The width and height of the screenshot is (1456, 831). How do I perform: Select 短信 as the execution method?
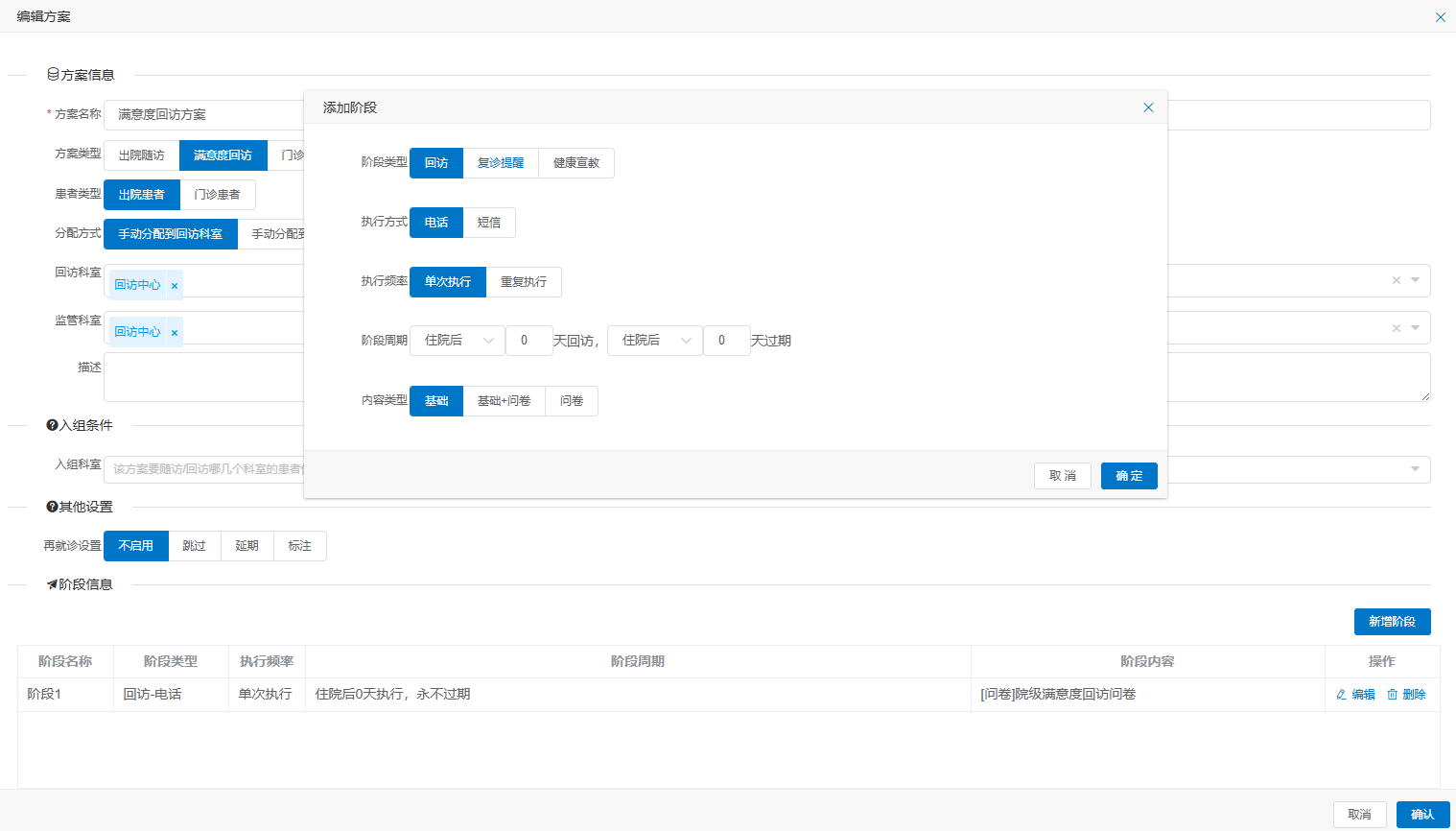point(489,223)
